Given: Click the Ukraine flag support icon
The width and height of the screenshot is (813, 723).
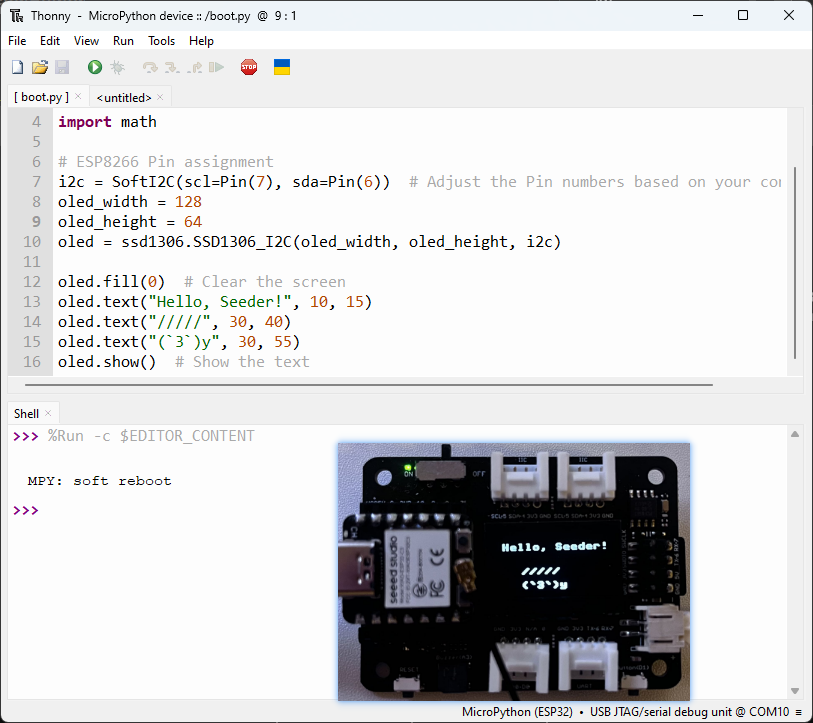Looking at the screenshot, I should pos(282,67).
